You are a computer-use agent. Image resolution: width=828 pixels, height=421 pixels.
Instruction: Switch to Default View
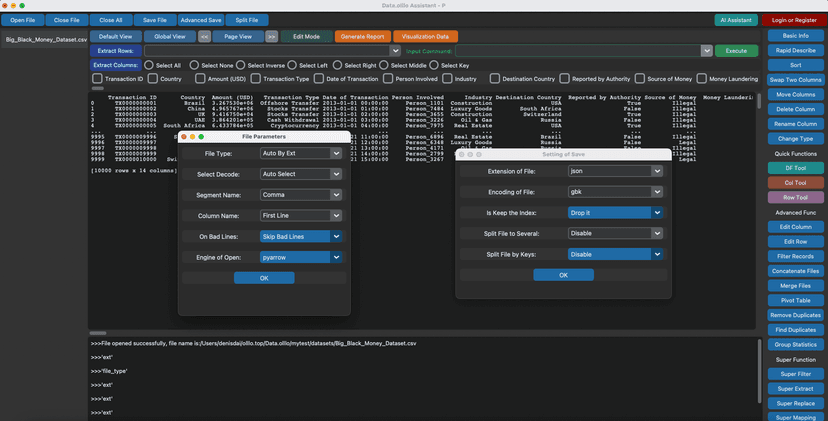tap(116, 36)
